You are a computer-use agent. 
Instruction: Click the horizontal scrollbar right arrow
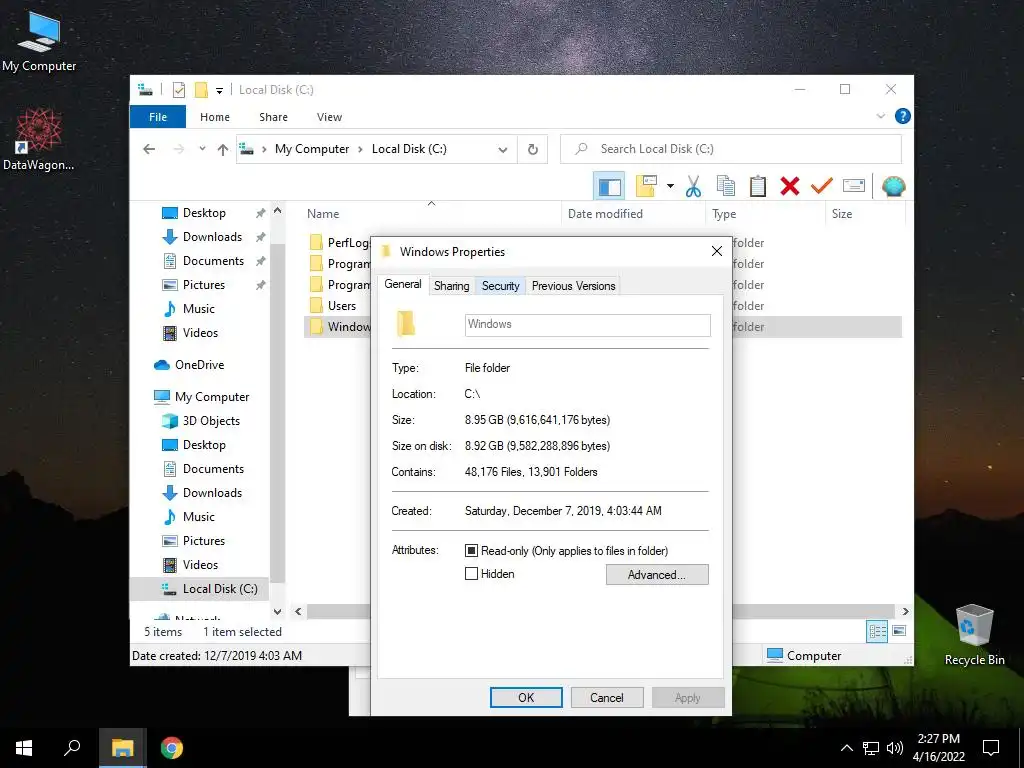(905, 611)
